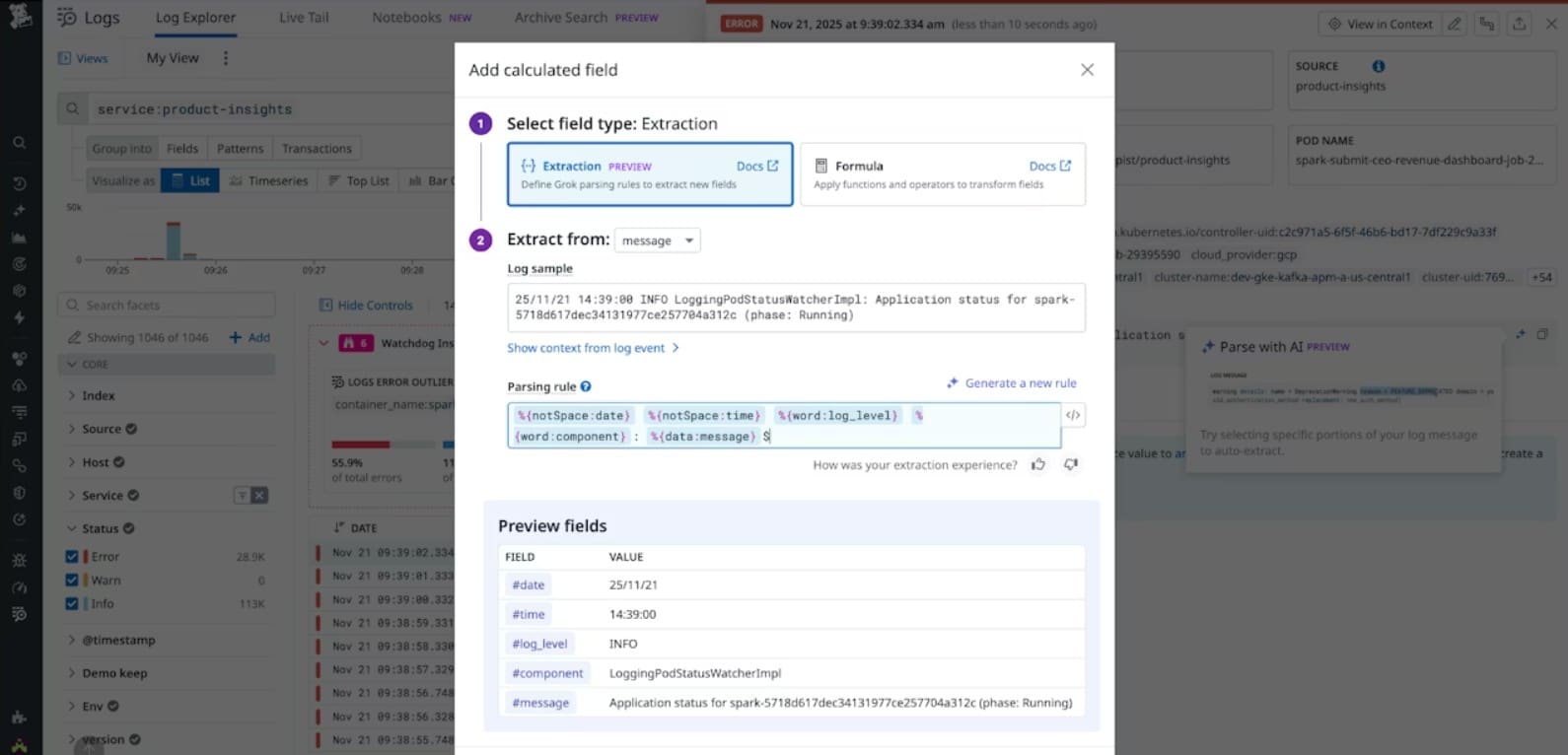Click the hierarchy trace icon in log panel header
Image resolution: width=1568 pixels, height=755 pixels.
click(x=1487, y=24)
